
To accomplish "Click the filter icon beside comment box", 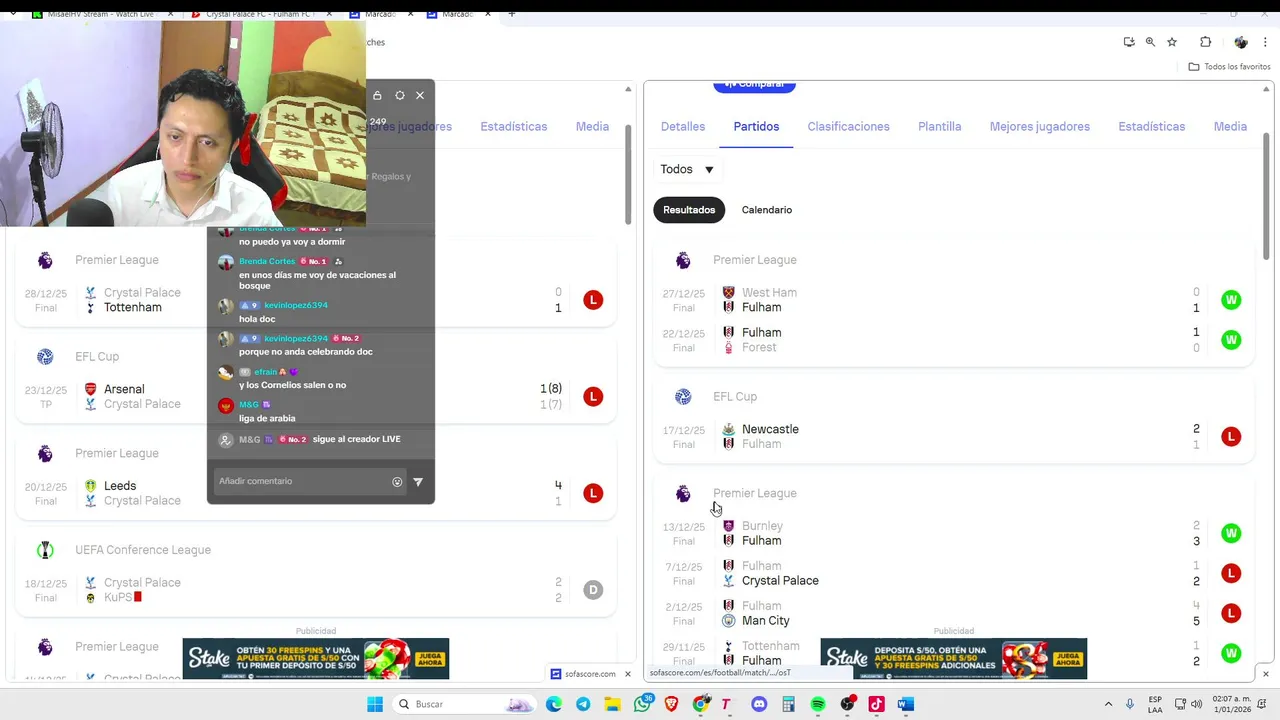I will click(418, 481).
